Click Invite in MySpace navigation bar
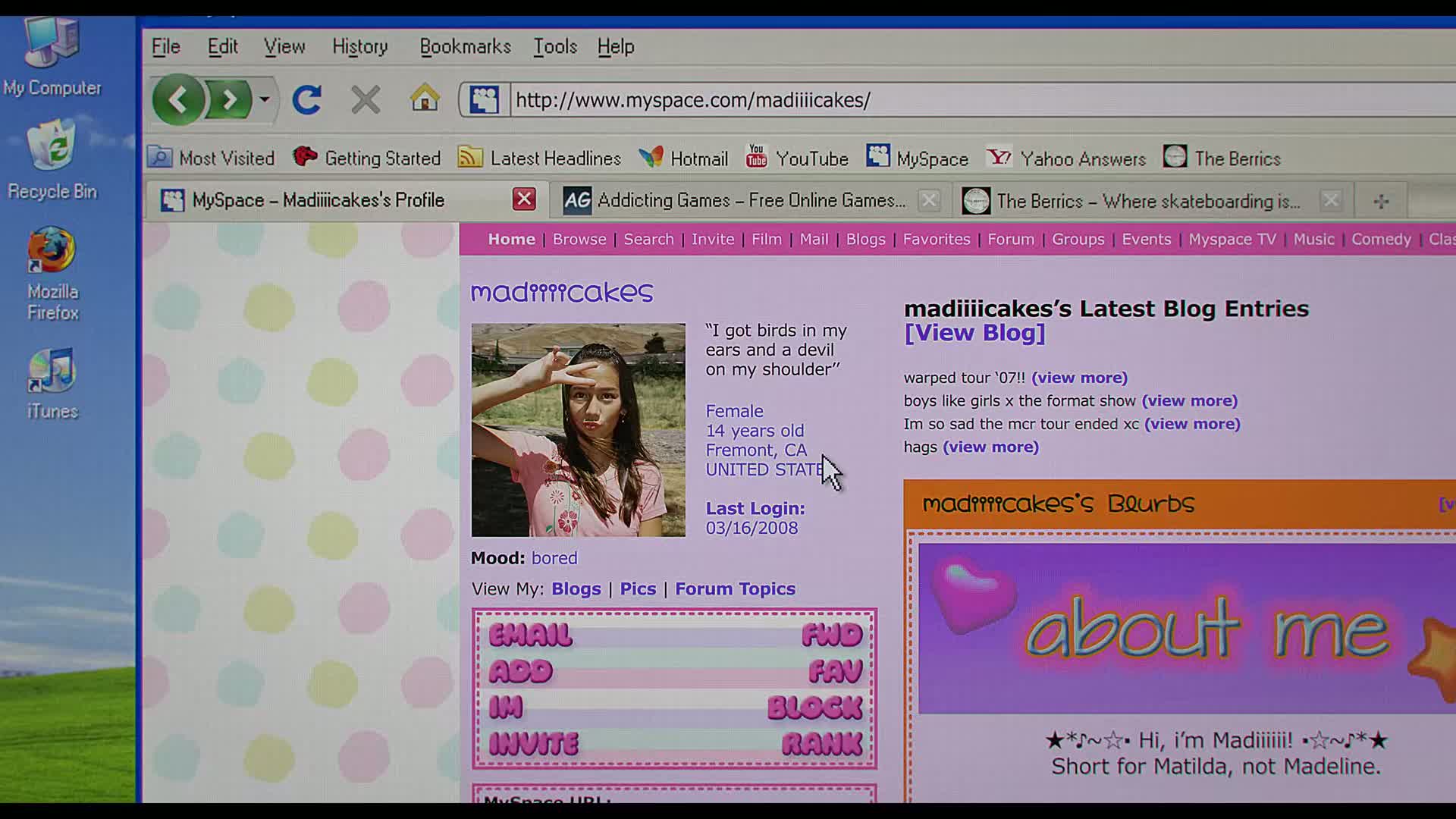 coord(713,240)
